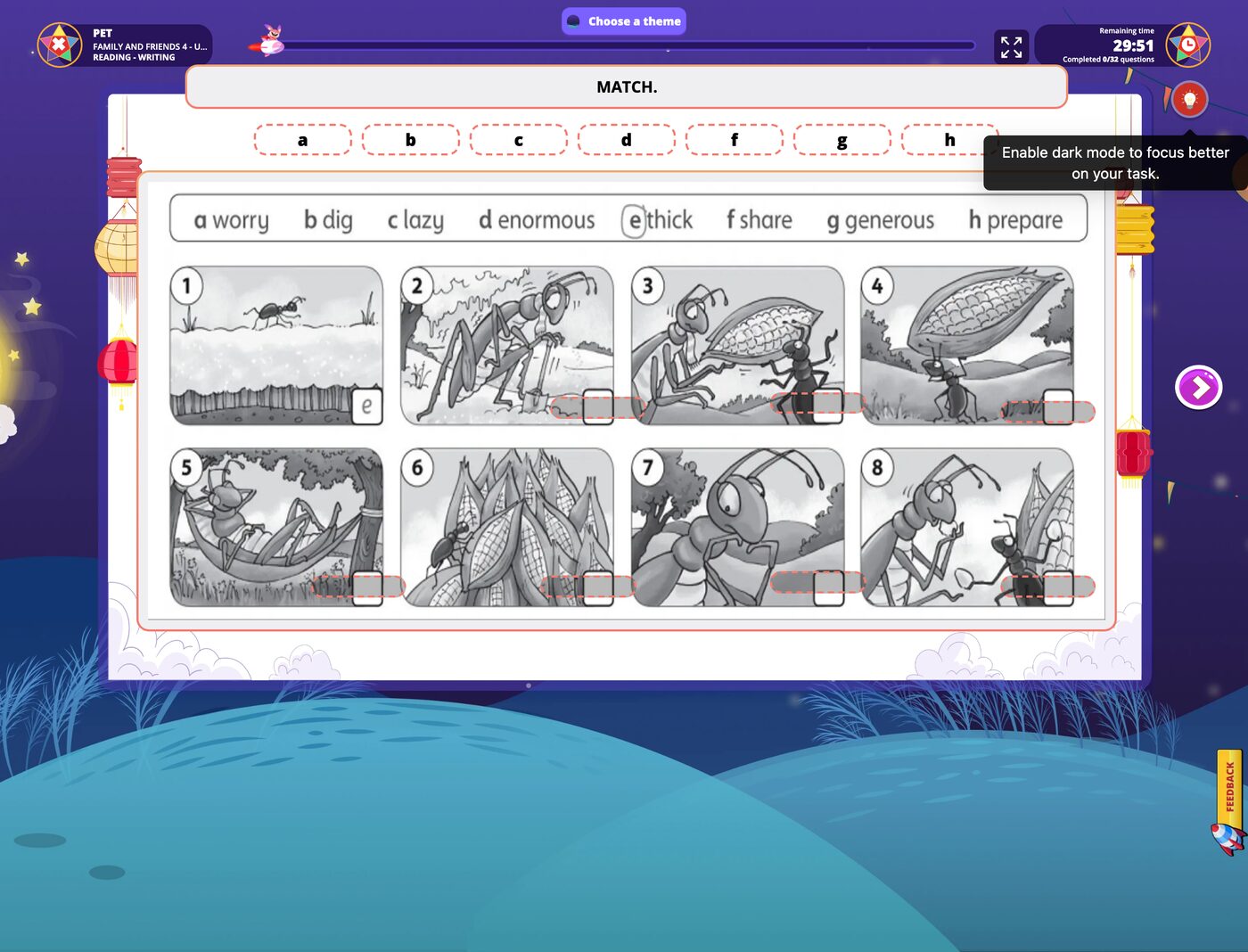The width and height of the screenshot is (1248, 952).
Task: Click the circled 'e thick' word
Action: click(x=658, y=220)
